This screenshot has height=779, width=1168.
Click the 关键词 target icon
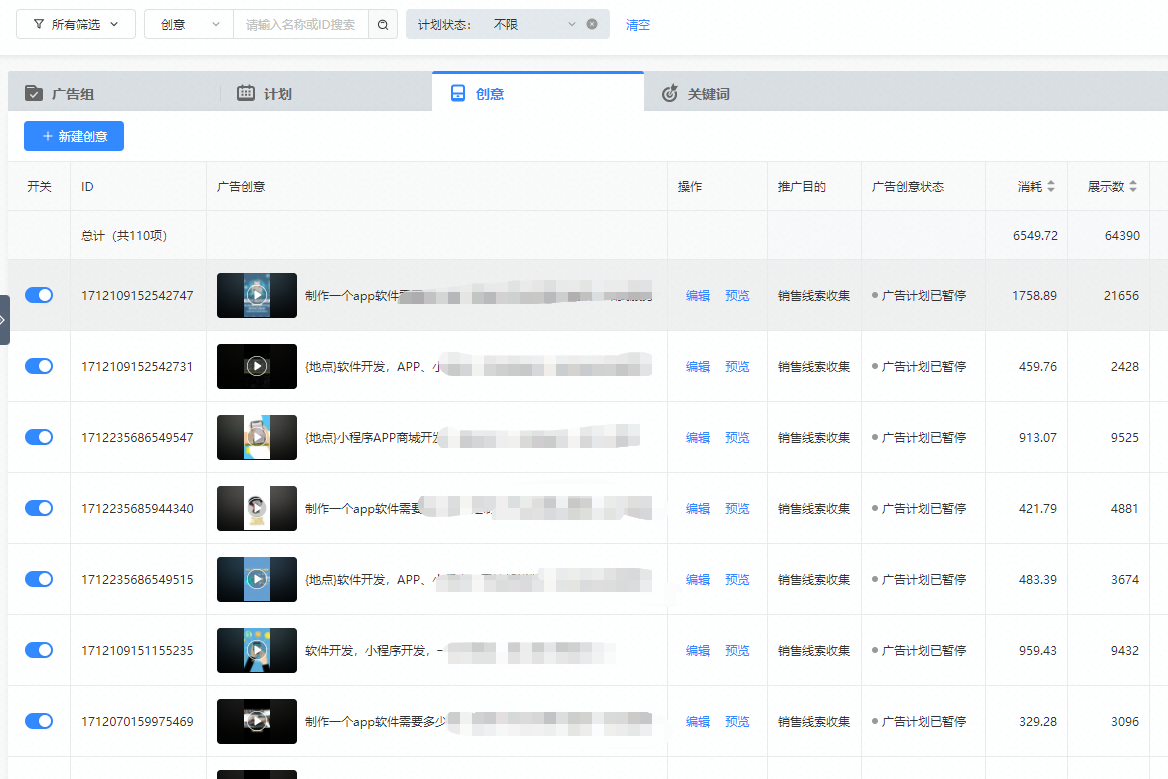click(x=670, y=93)
